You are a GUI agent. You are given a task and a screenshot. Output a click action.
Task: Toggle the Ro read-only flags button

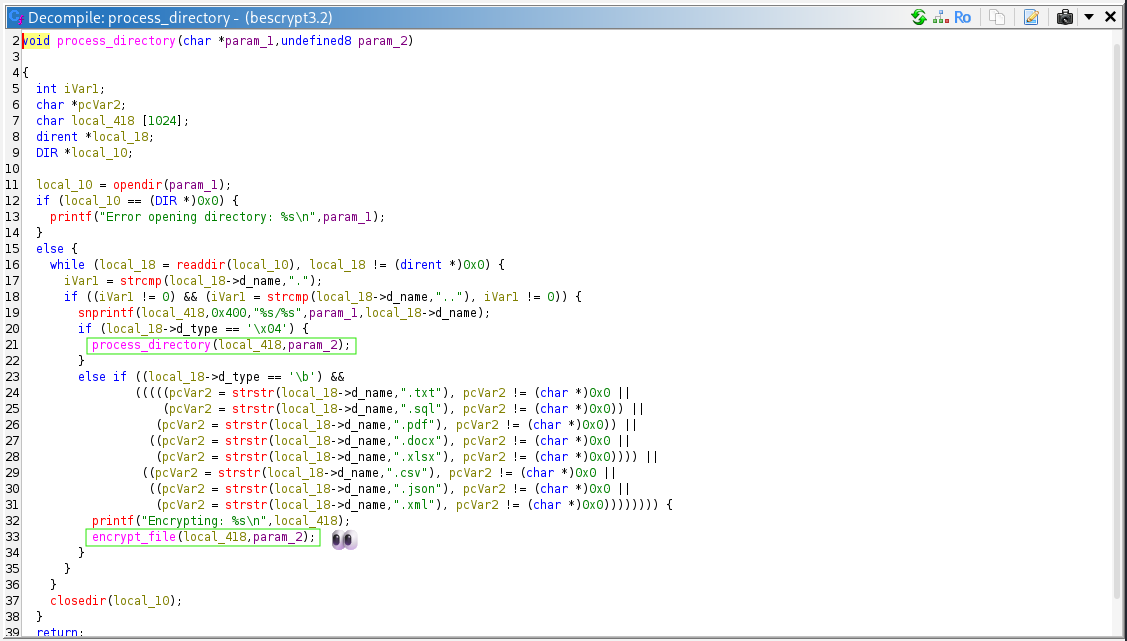click(x=962, y=17)
